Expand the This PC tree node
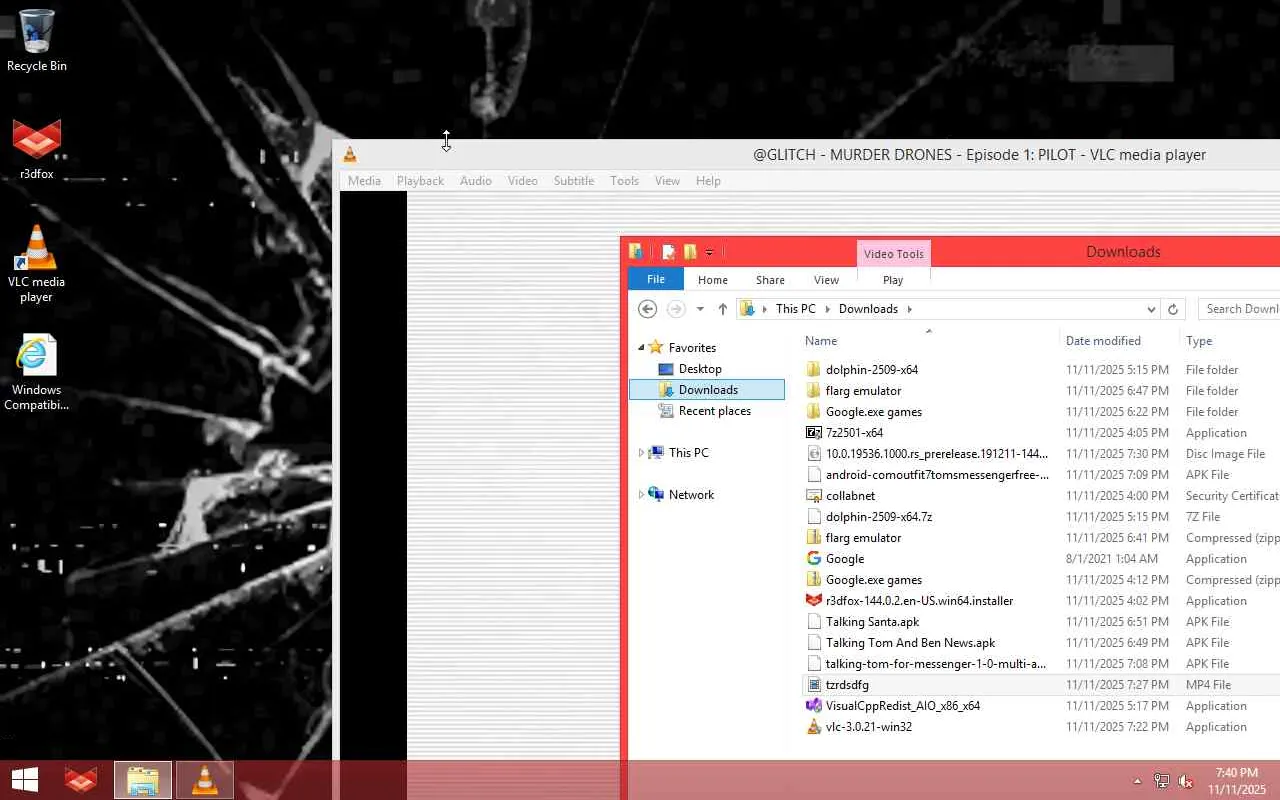 [641, 453]
